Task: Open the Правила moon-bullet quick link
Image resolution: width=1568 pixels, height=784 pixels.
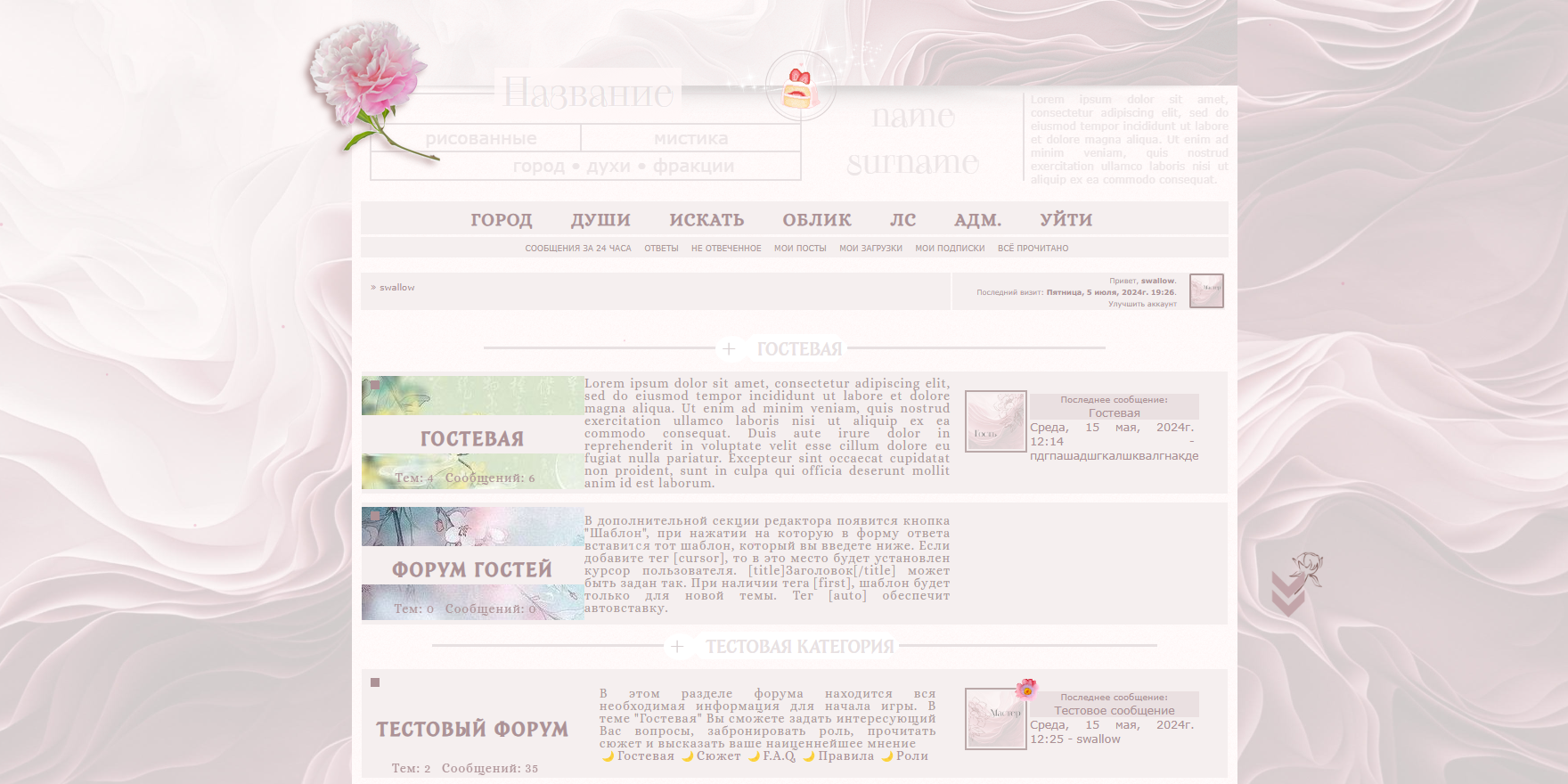Action: (846, 756)
